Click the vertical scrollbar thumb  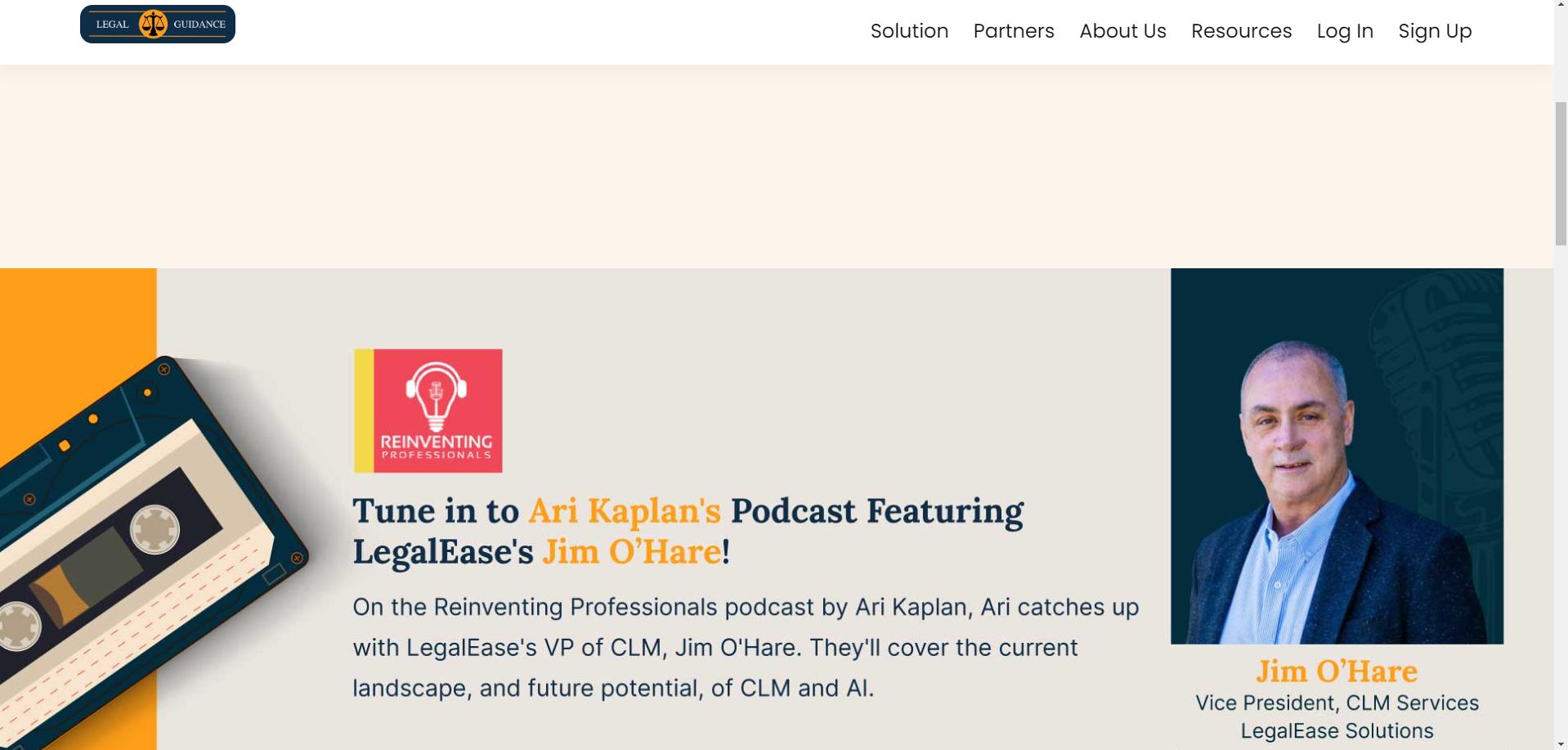click(x=1561, y=172)
